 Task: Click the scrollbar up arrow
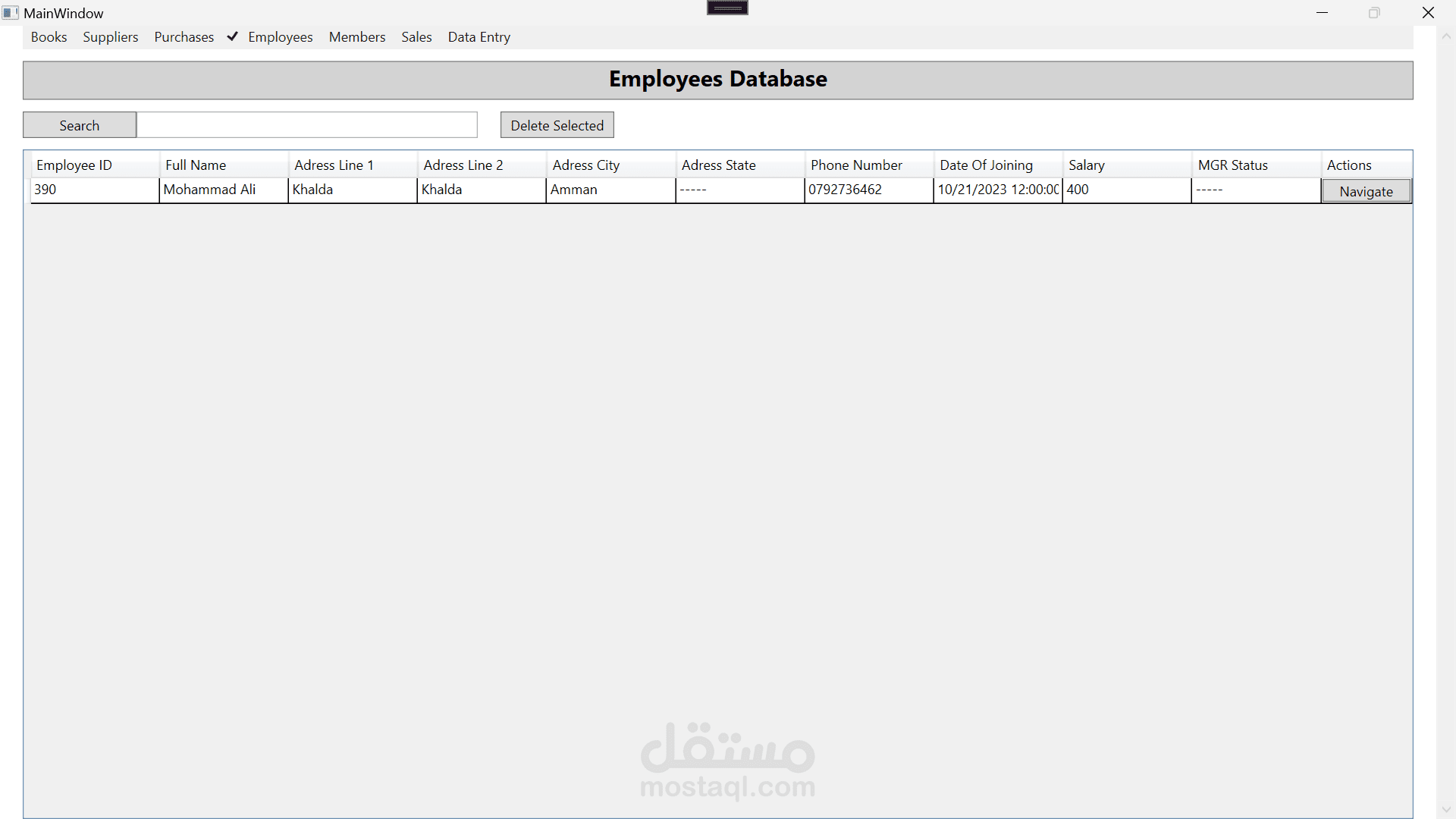point(1446,36)
